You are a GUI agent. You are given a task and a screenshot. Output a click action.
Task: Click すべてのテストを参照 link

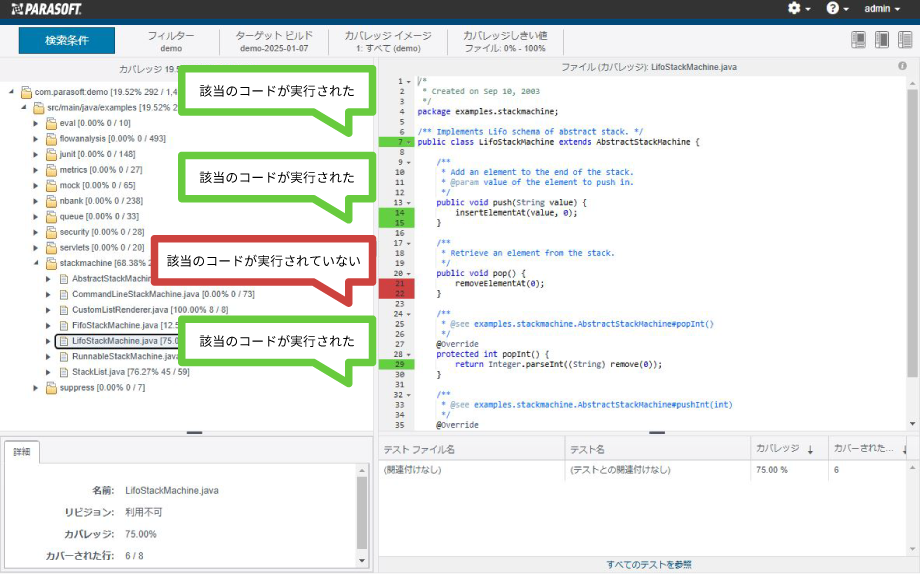[649, 565]
